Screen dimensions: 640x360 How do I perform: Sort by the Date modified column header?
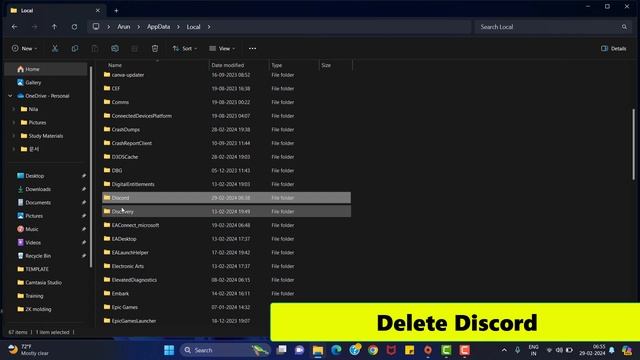(x=228, y=65)
